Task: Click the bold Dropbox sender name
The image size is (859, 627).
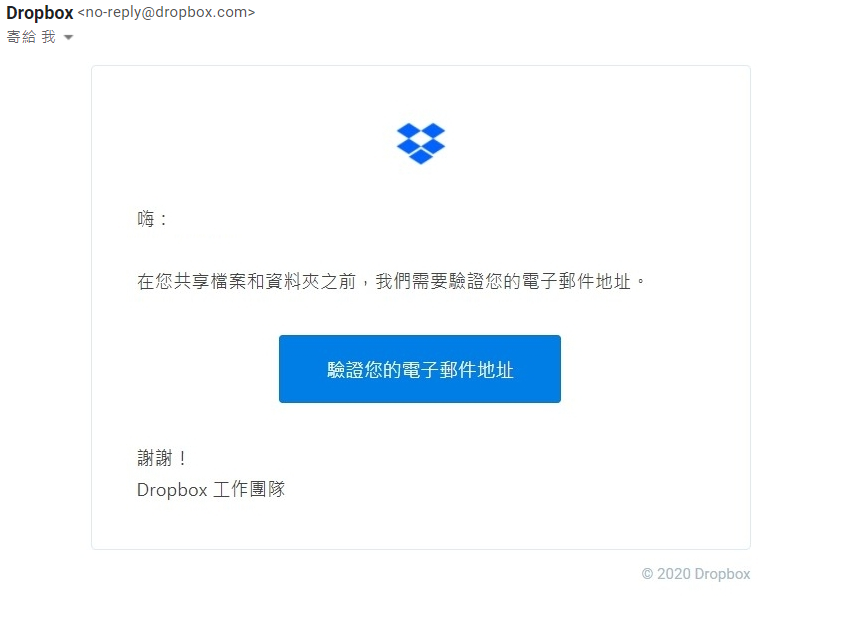Action: click(x=39, y=13)
